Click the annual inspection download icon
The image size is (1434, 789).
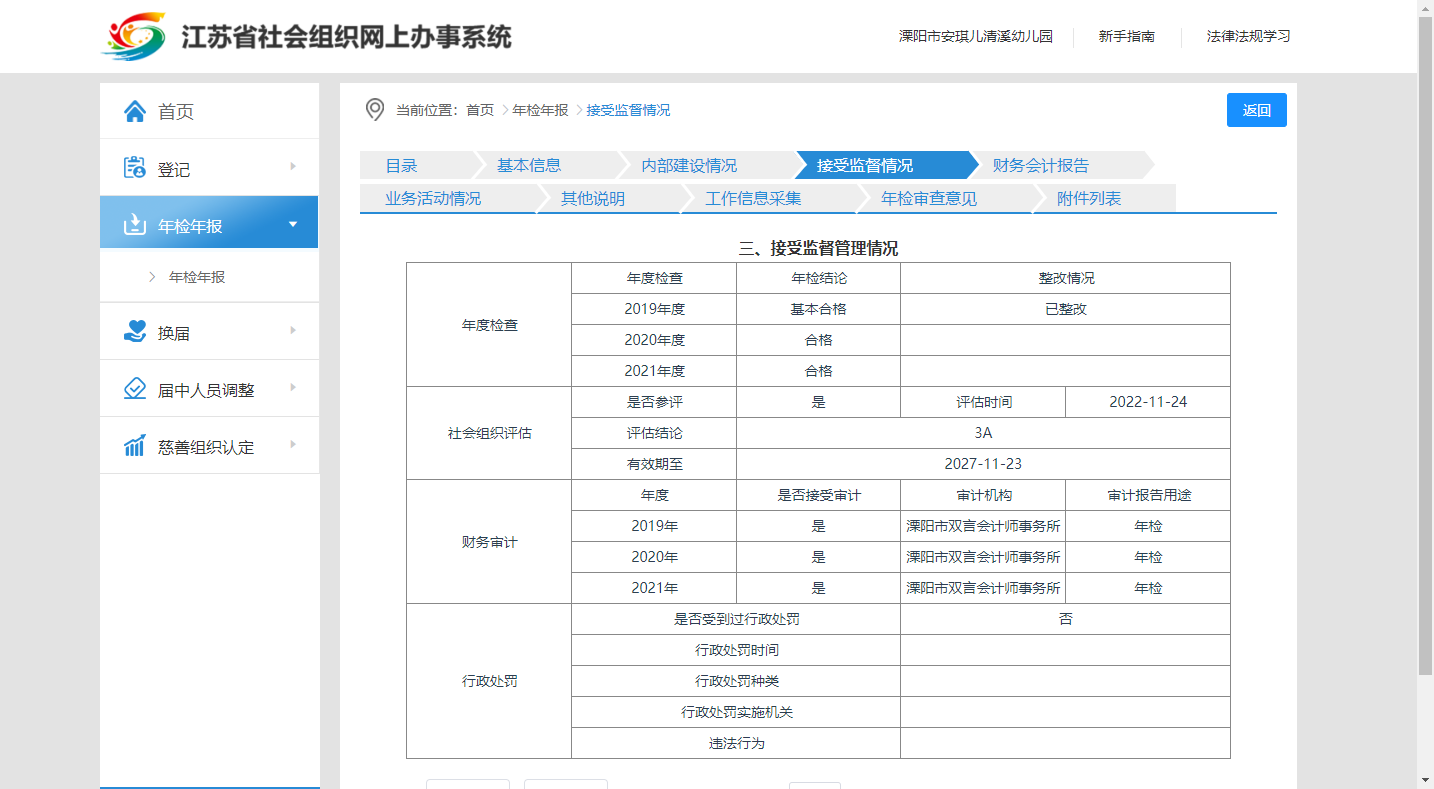tap(135, 225)
